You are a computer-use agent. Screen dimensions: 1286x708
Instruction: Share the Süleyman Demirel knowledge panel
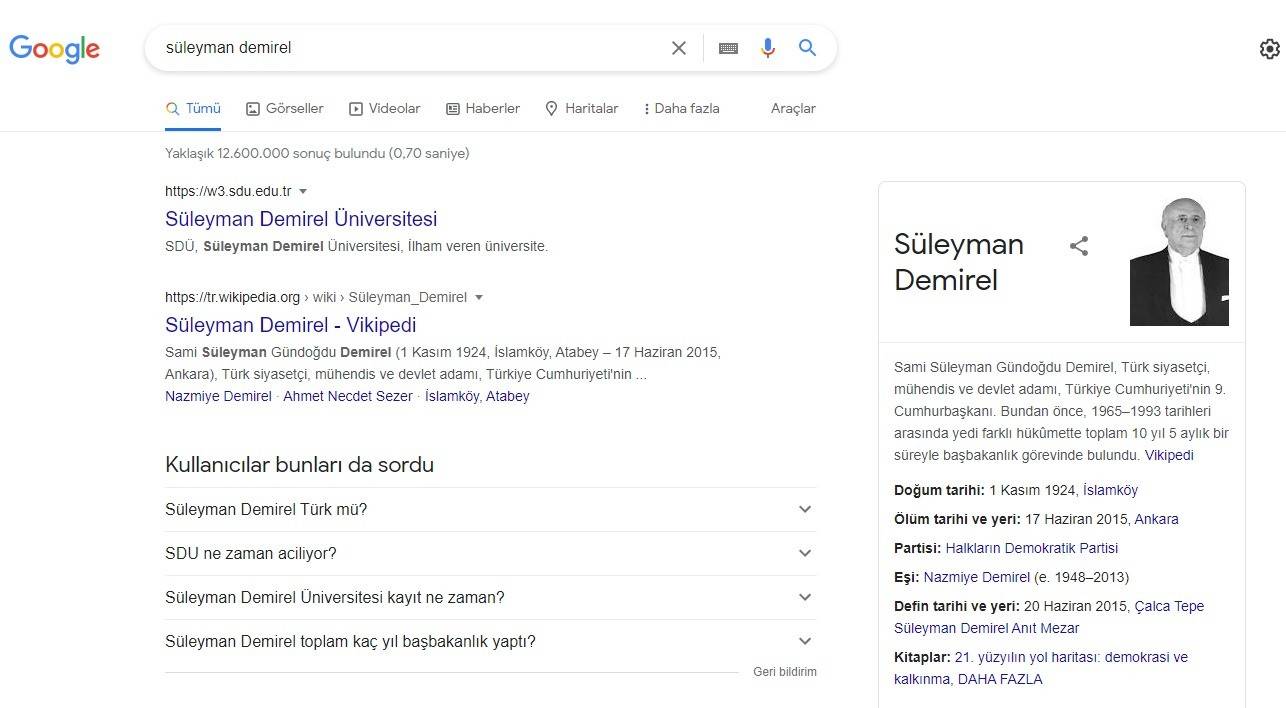point(1078,246)
